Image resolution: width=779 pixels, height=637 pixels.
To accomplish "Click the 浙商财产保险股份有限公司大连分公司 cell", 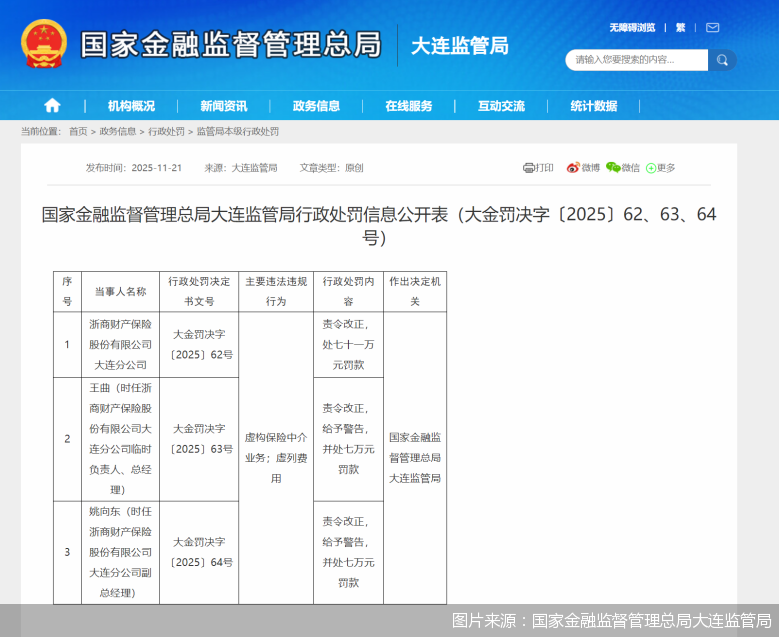I will [120, 345].
